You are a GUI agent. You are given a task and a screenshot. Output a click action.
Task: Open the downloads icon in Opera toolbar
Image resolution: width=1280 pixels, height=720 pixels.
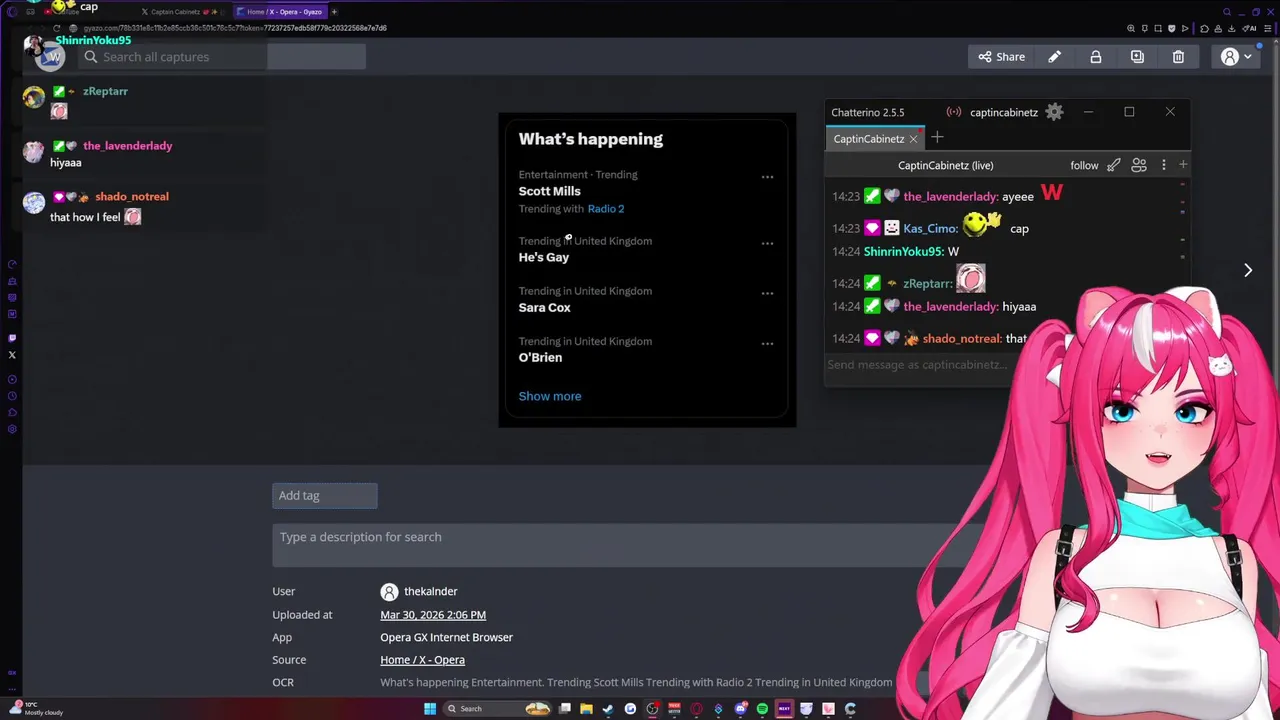click(x=1232, y=28)
